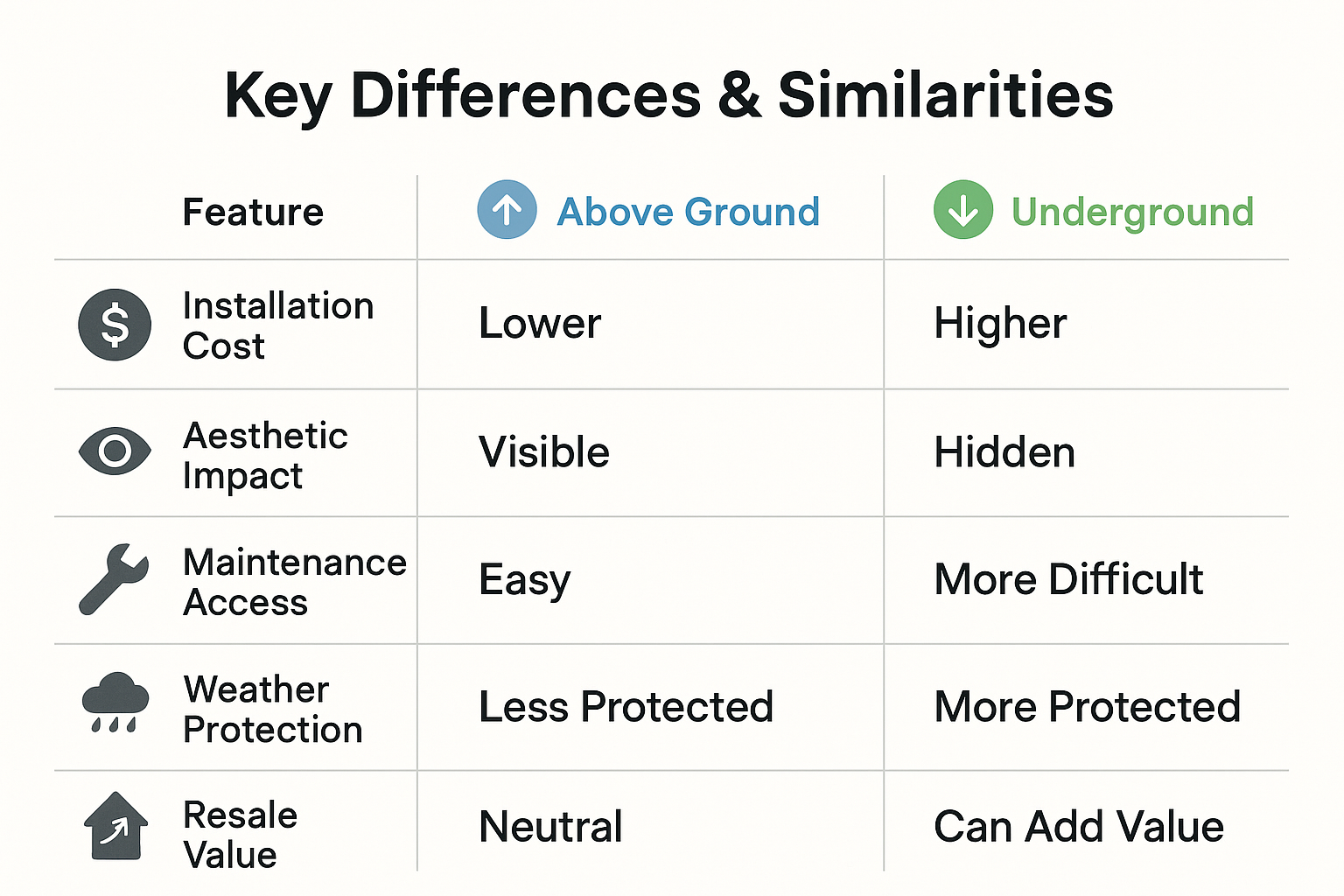The image size is (1344, 896).
Task: Click the Key Differences & Similarities title
Action: coord(668,94)
